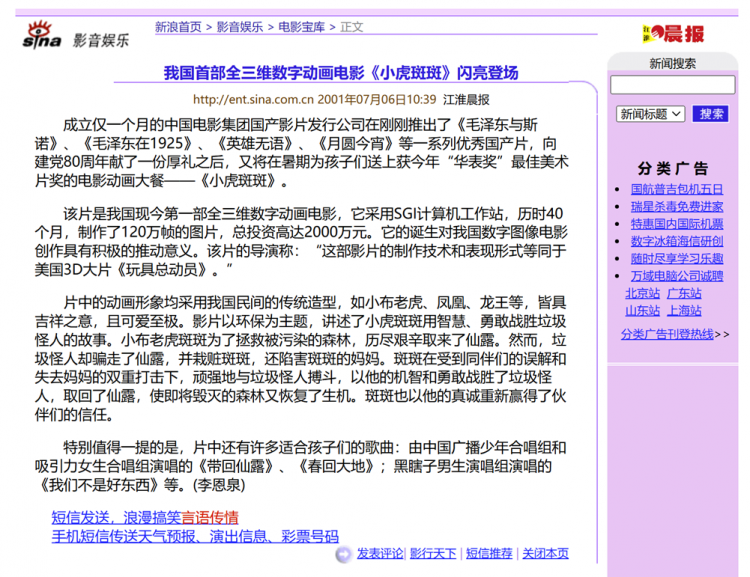The height and width of the screenshot is (577, 750).
Task: Click the round arrow icon beside 发表评论
Action: (x=343, y=555)
